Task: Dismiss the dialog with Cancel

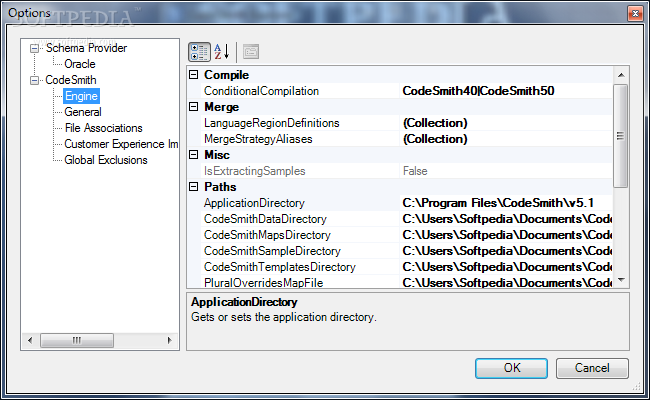Action: [592, 368]
